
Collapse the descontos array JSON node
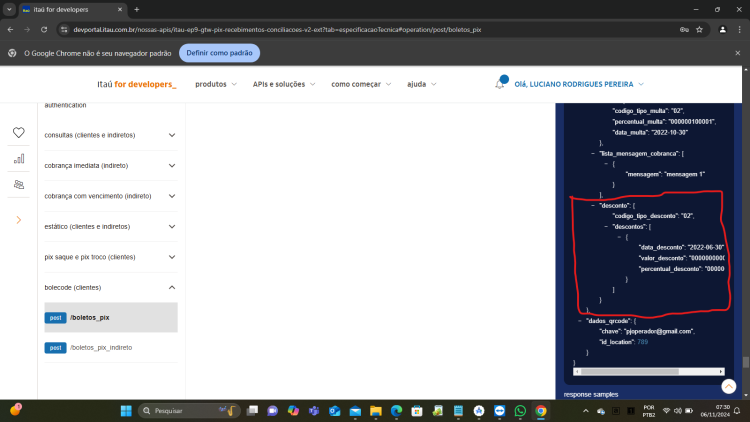[x=606, y=227]
